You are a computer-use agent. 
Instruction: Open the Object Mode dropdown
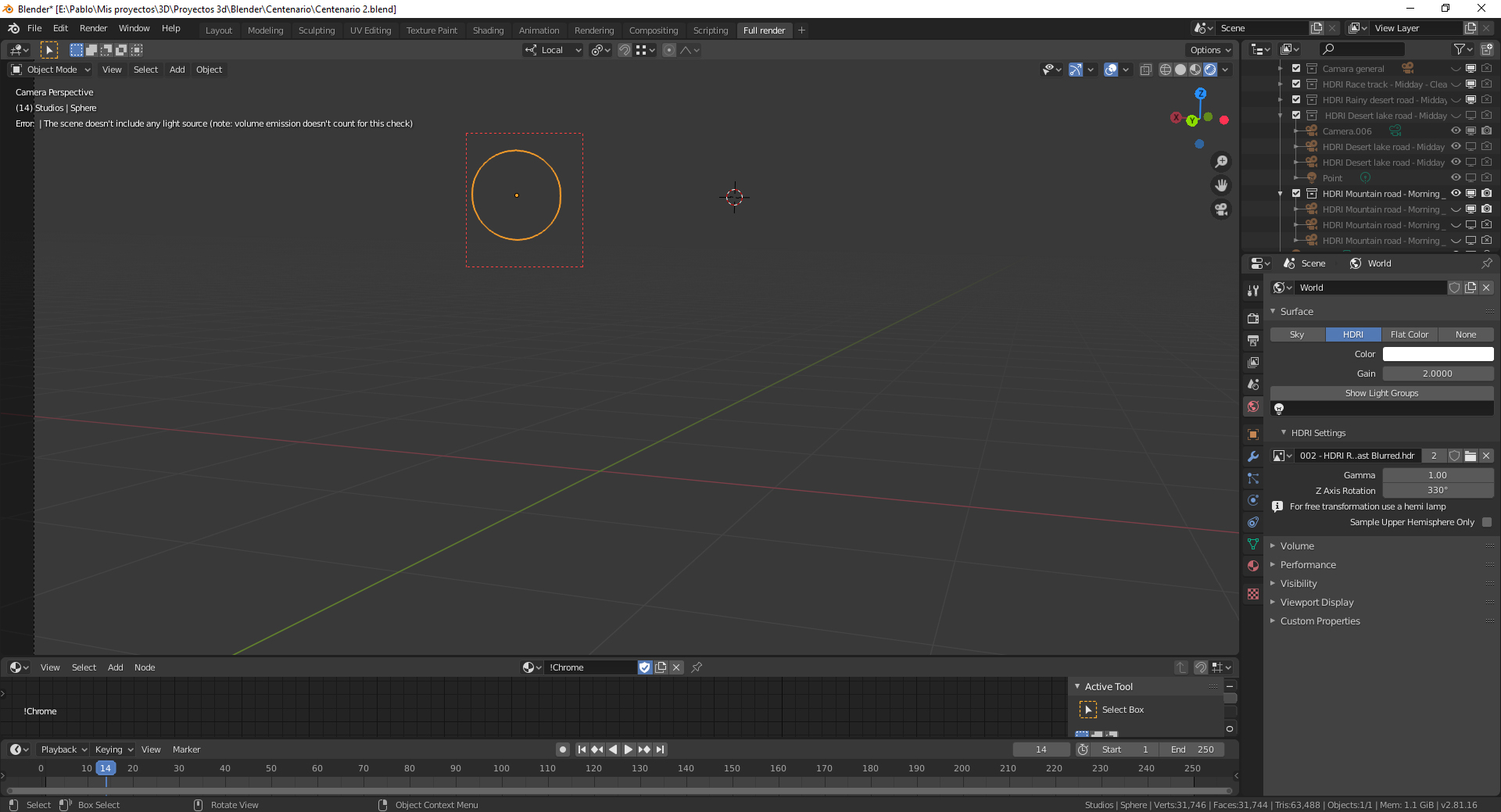click(52, 70)
